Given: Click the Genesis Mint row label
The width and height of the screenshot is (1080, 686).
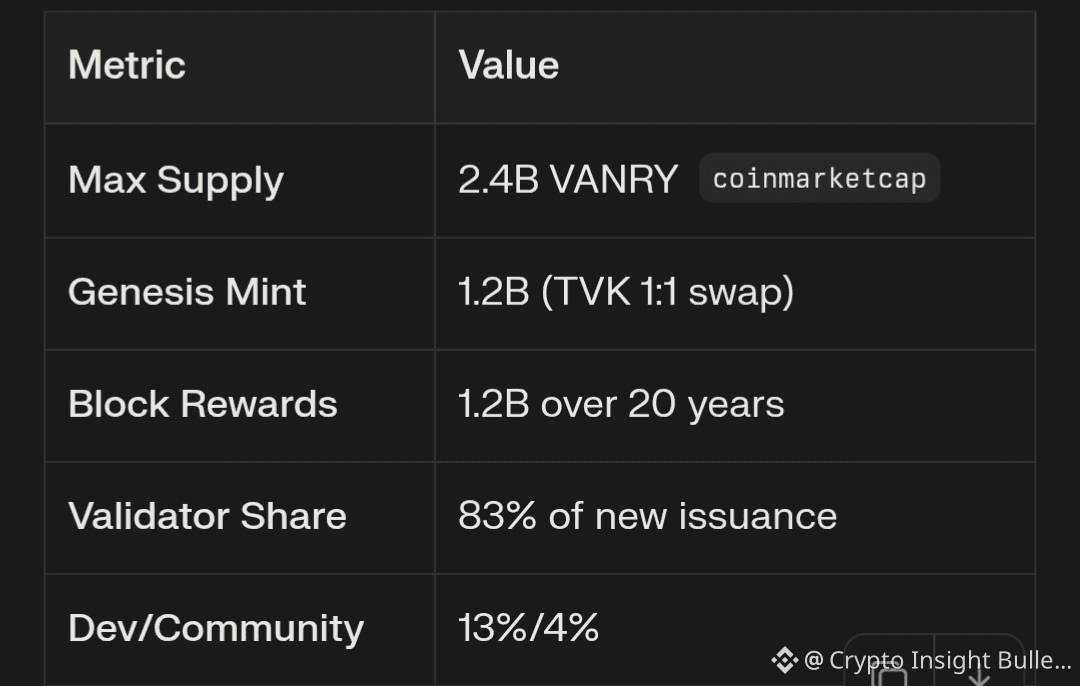Looking at the screenshot, I should pos(187,291).
